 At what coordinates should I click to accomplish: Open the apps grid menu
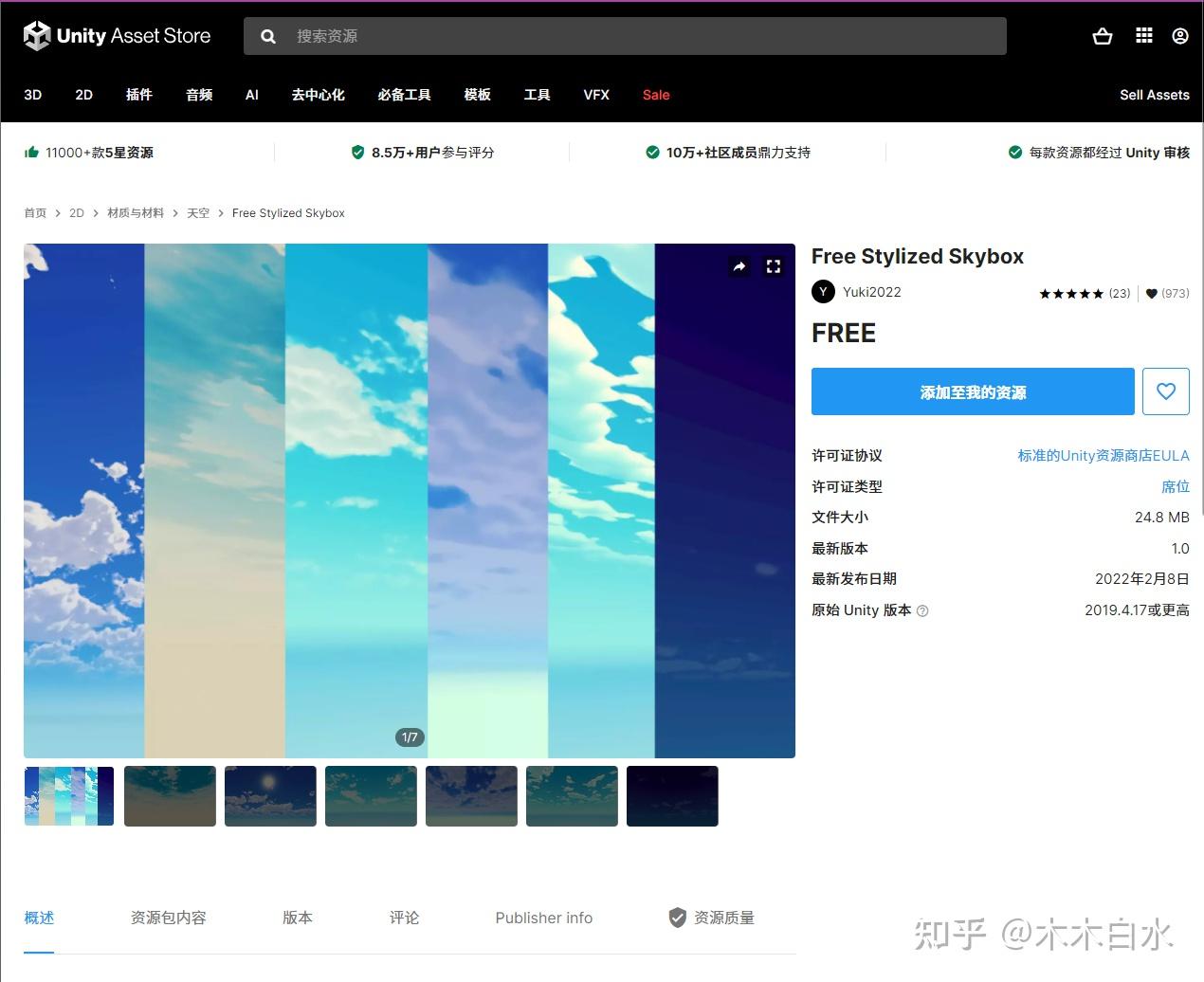pos(1143,35)
